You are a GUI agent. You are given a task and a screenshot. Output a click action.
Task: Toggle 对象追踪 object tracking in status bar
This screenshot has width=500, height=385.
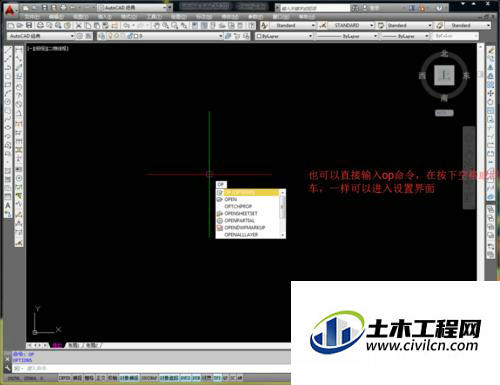[x=169, y=378]
